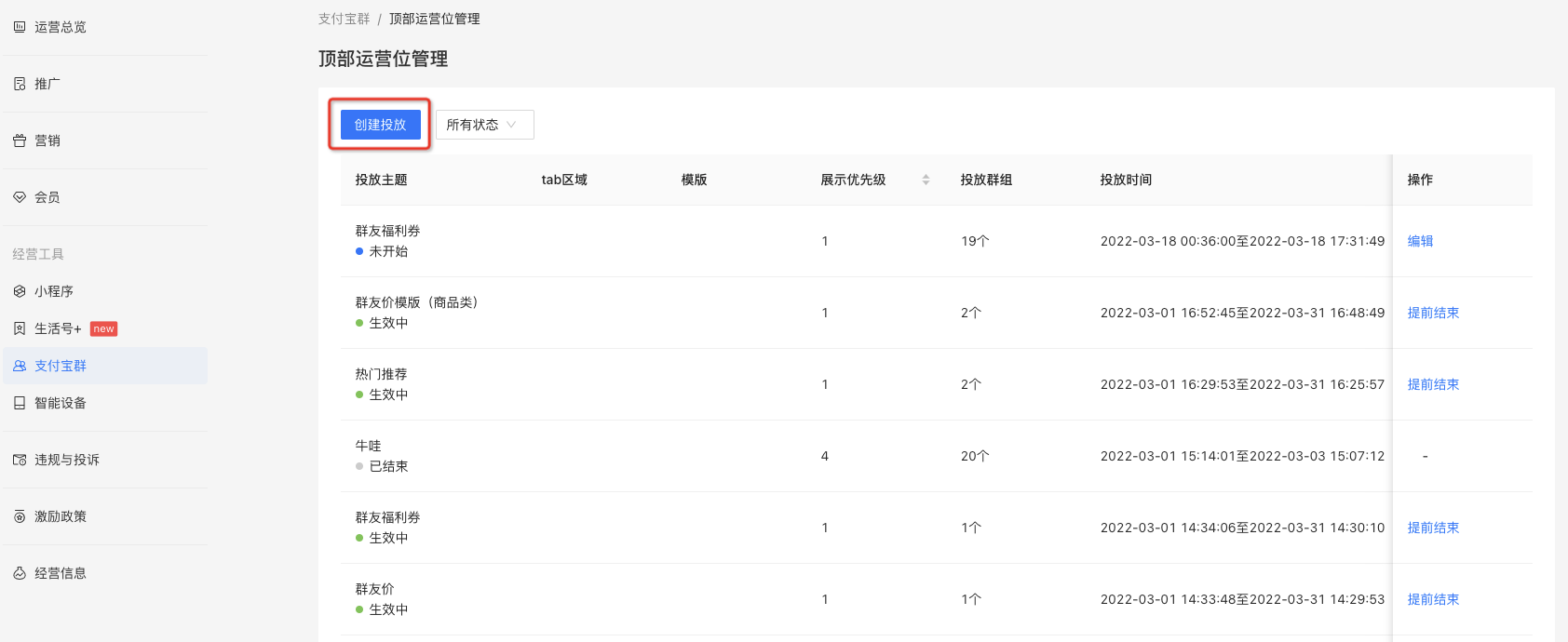The image size is (1568, 642).
Task: Click the 20个 group count cell
Action: pos(975,456)
